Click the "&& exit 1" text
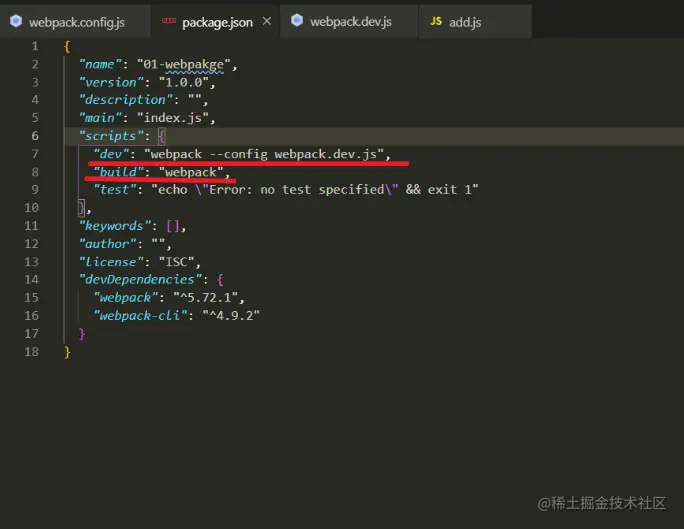 438,190
